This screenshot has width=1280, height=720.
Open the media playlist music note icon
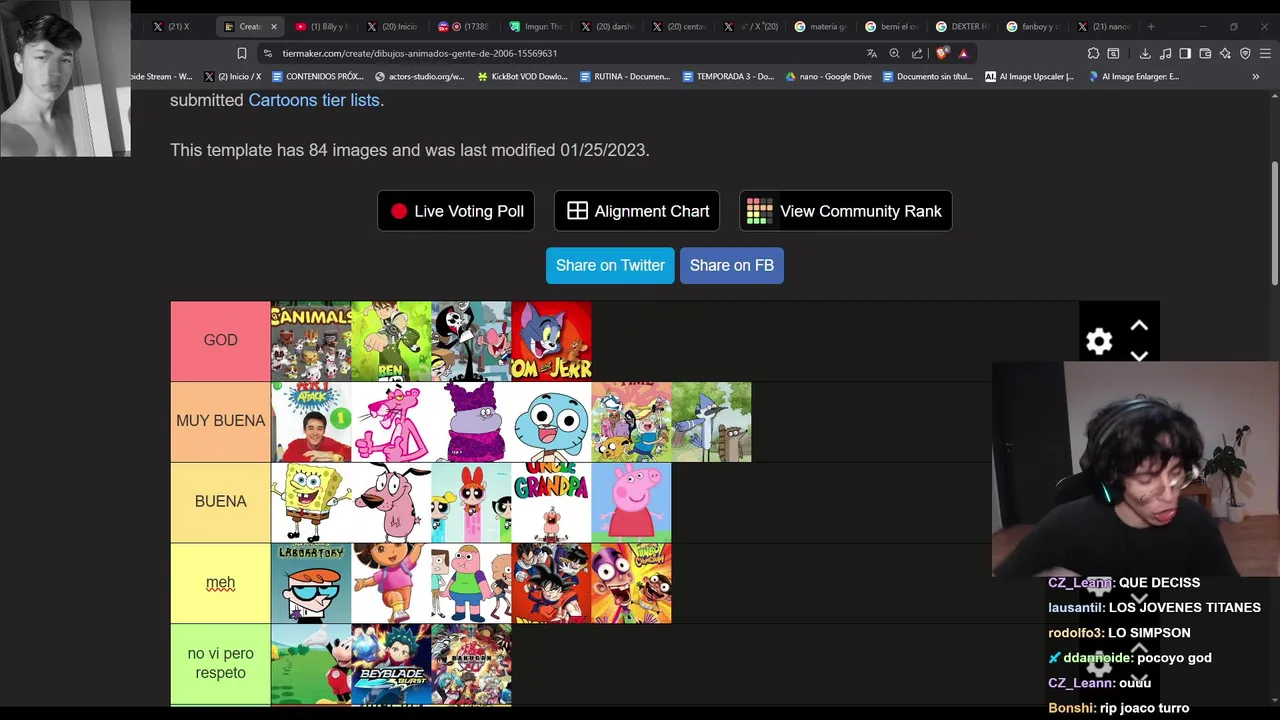click(x=1165, y=53)
